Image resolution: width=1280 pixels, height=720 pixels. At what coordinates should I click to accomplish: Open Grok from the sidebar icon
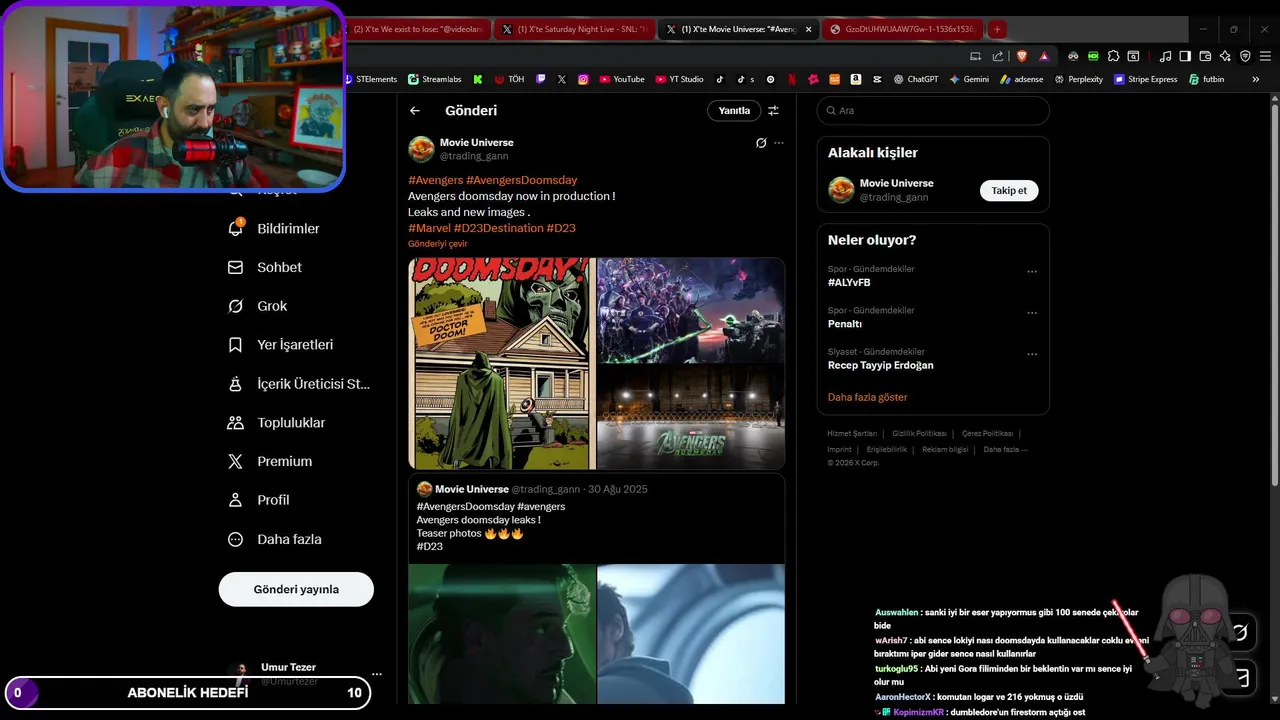[236, 306]
